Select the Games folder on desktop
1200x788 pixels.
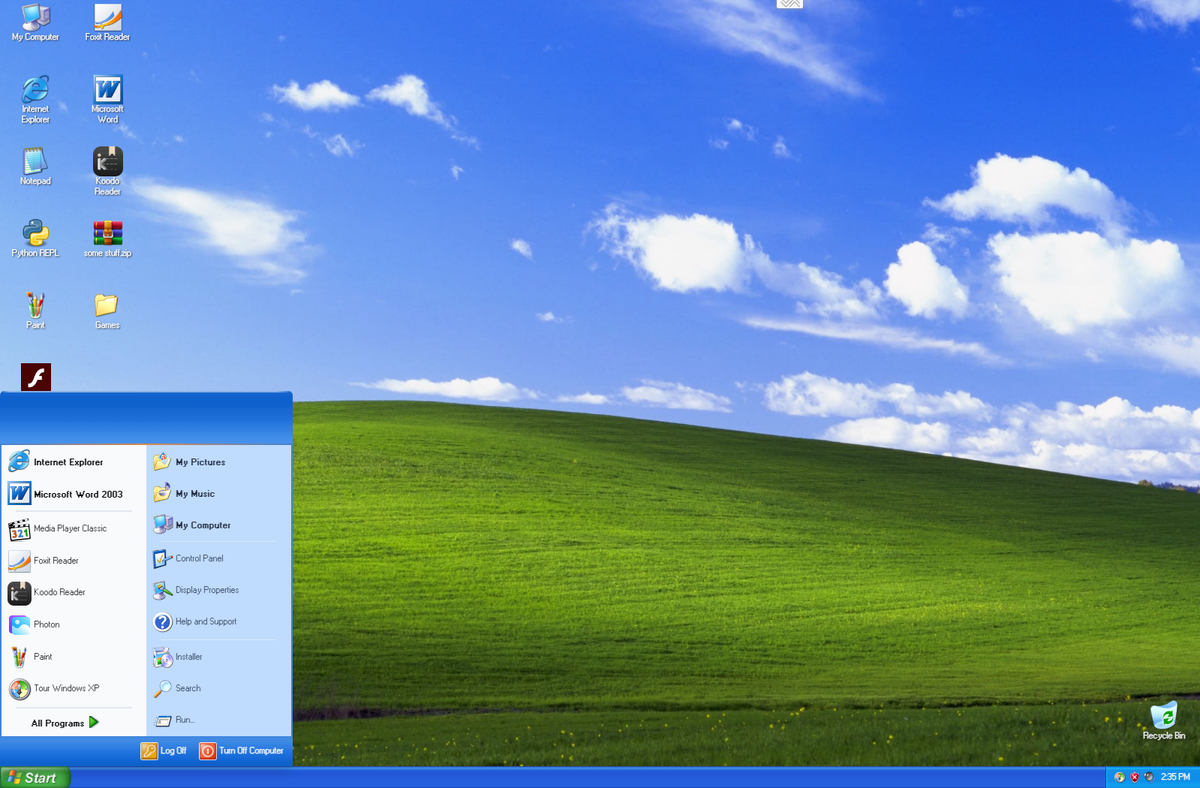point(107,310)
